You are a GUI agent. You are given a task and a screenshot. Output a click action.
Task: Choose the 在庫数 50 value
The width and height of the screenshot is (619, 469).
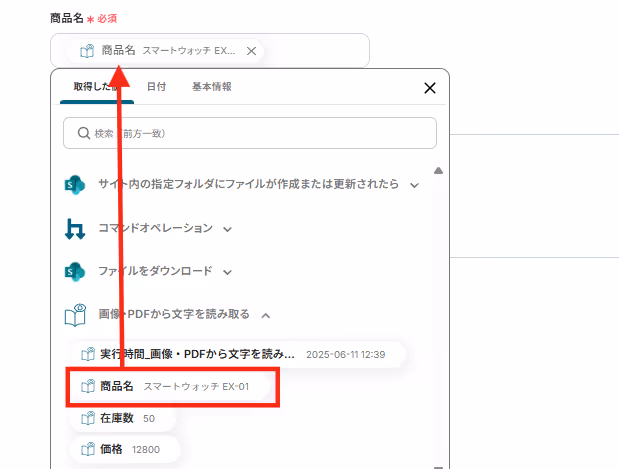point(123,418)
